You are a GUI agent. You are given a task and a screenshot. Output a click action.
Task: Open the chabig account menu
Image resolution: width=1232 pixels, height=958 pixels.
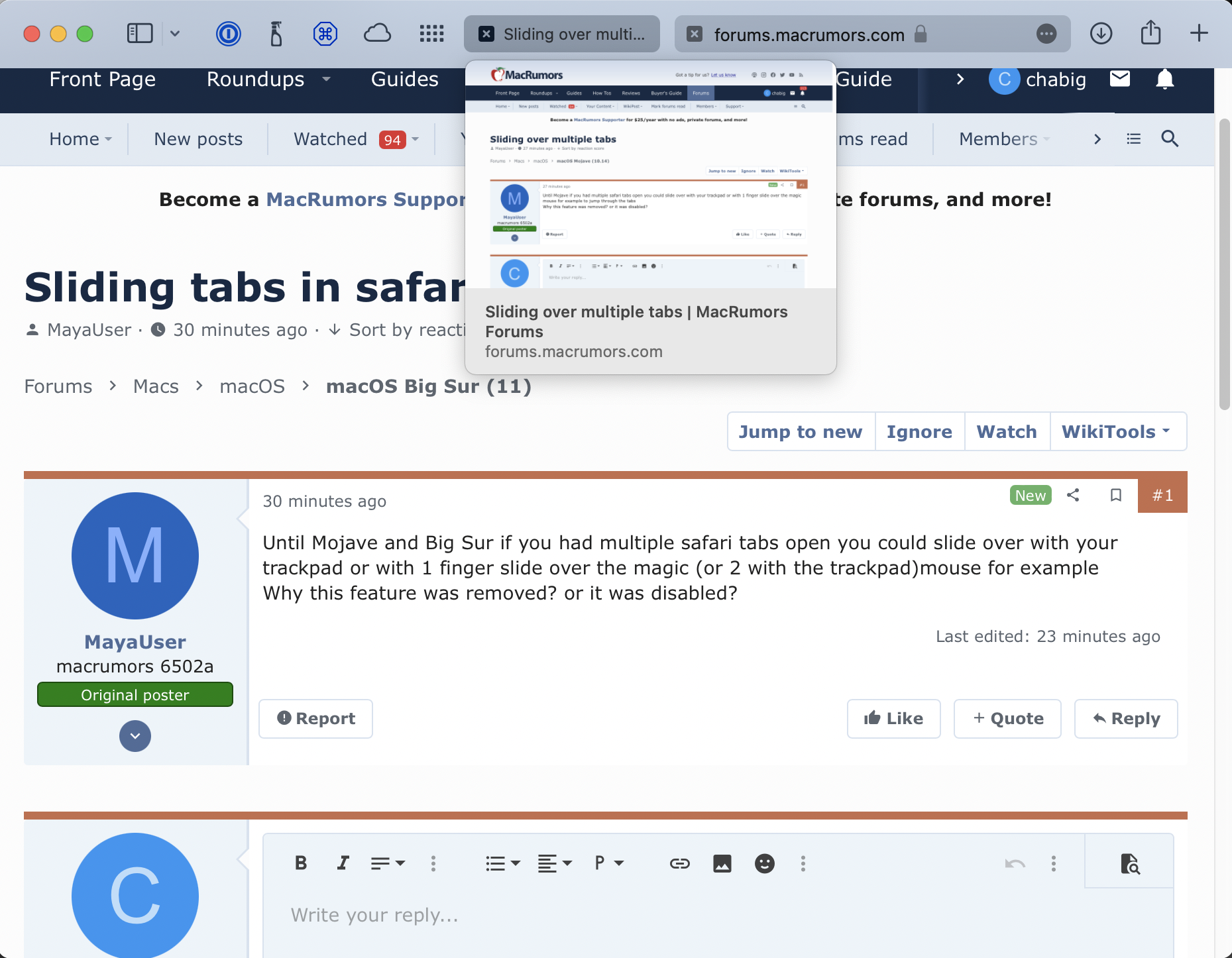(x=1038, y=80)
